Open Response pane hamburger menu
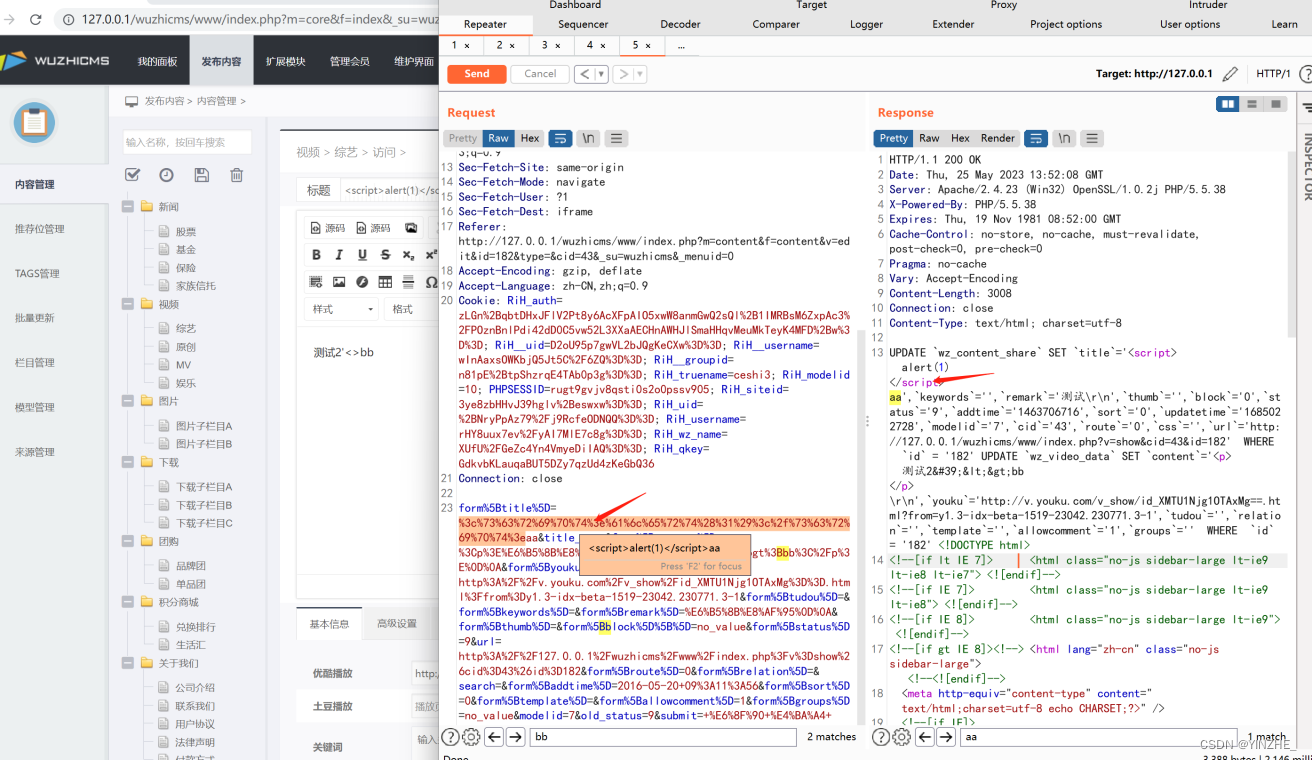 (x=1093, y=138)
